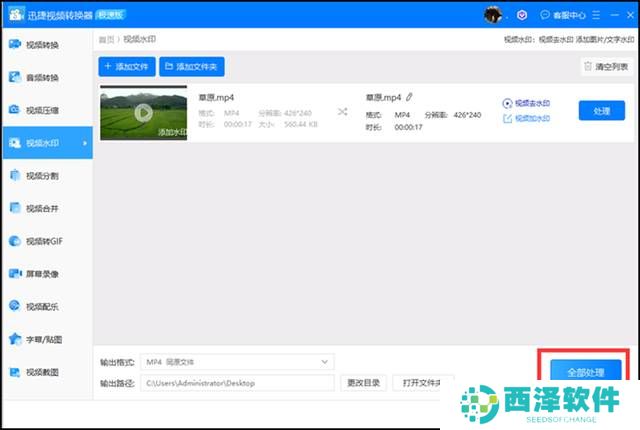Open 屏幕录像 screen recording tool
The width and height of the screenshot is (640, 430).
click(47, 274)
